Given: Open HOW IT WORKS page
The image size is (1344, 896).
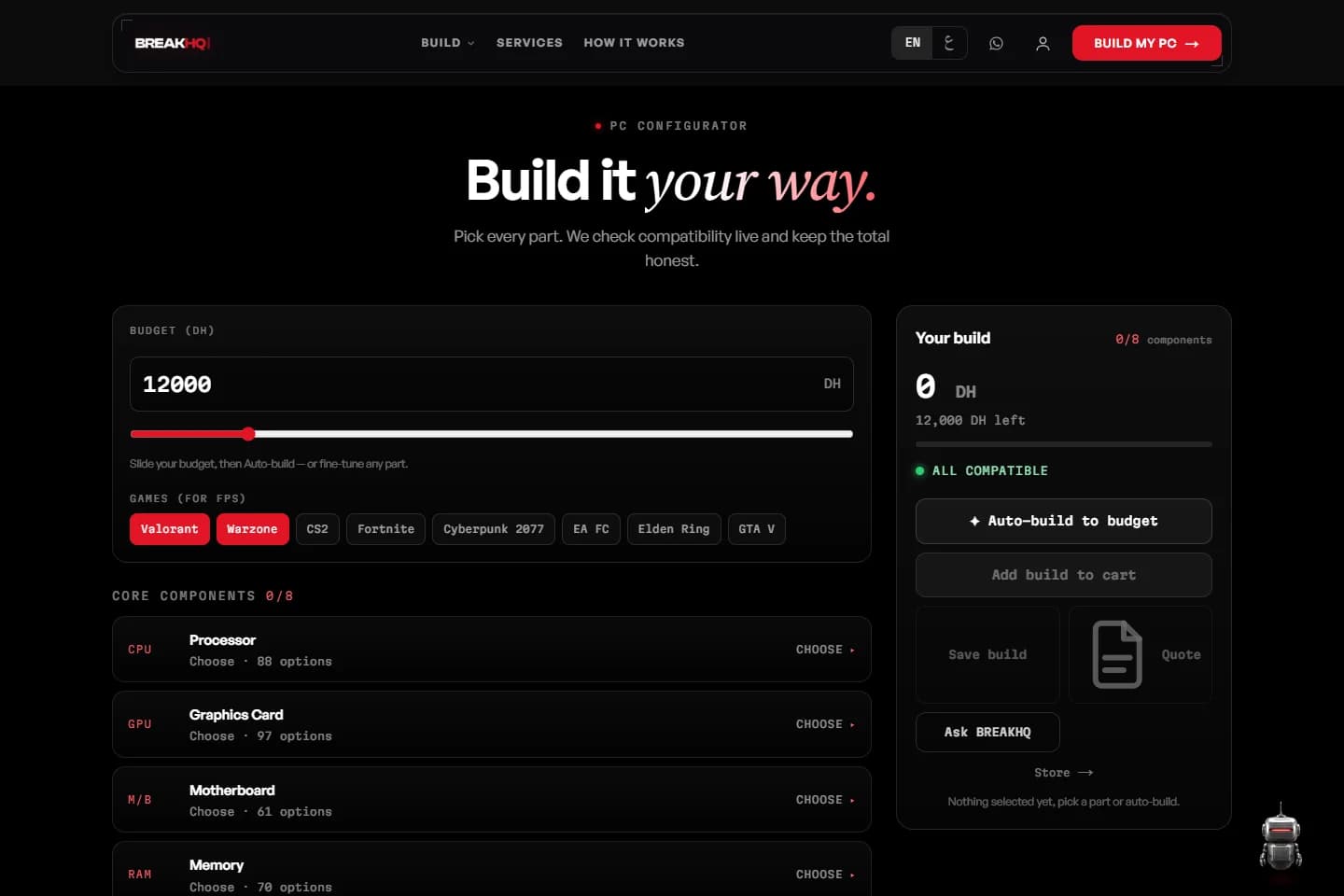Looking at the screenshot, I should coord(634,43).
